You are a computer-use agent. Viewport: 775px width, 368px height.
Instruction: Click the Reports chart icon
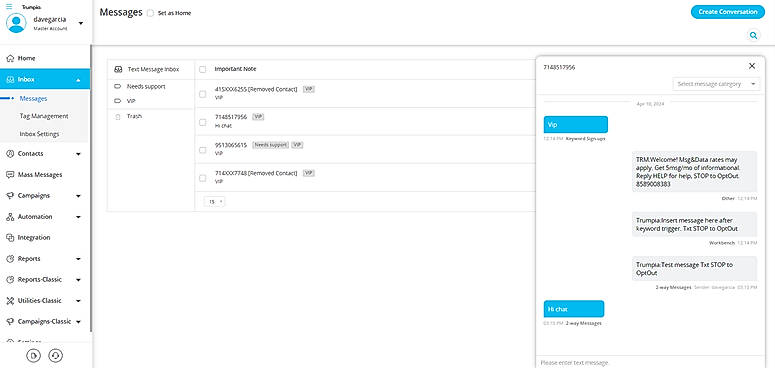click(10, 259)
